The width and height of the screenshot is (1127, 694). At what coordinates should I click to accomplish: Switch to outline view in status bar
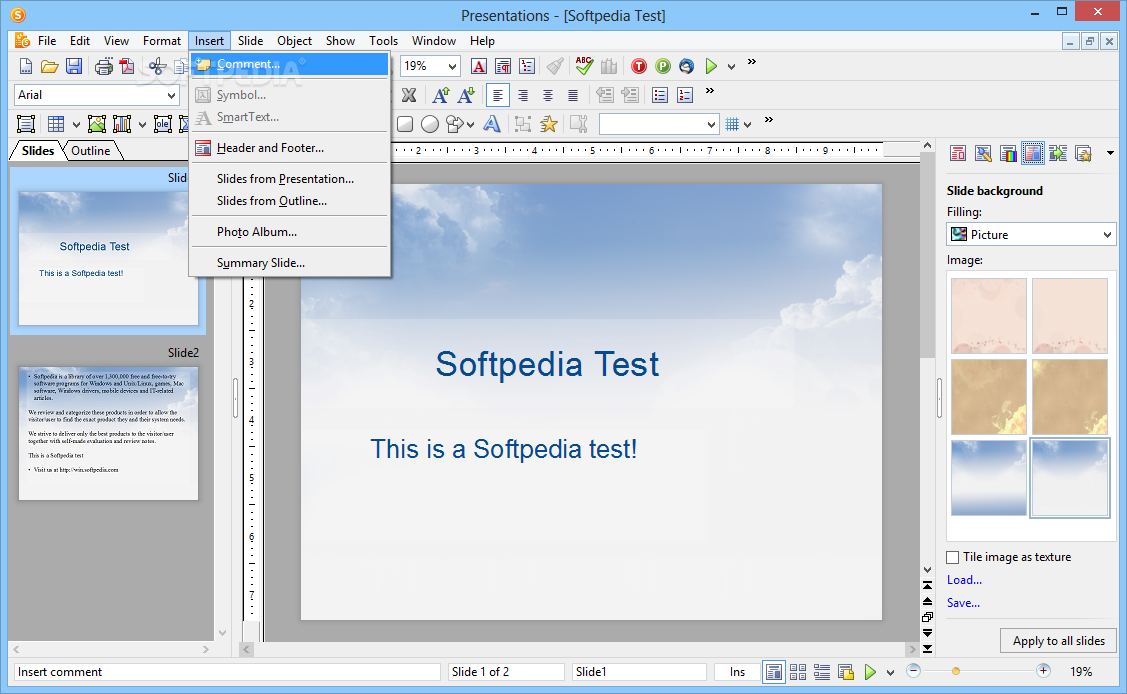tap(822, 672)
